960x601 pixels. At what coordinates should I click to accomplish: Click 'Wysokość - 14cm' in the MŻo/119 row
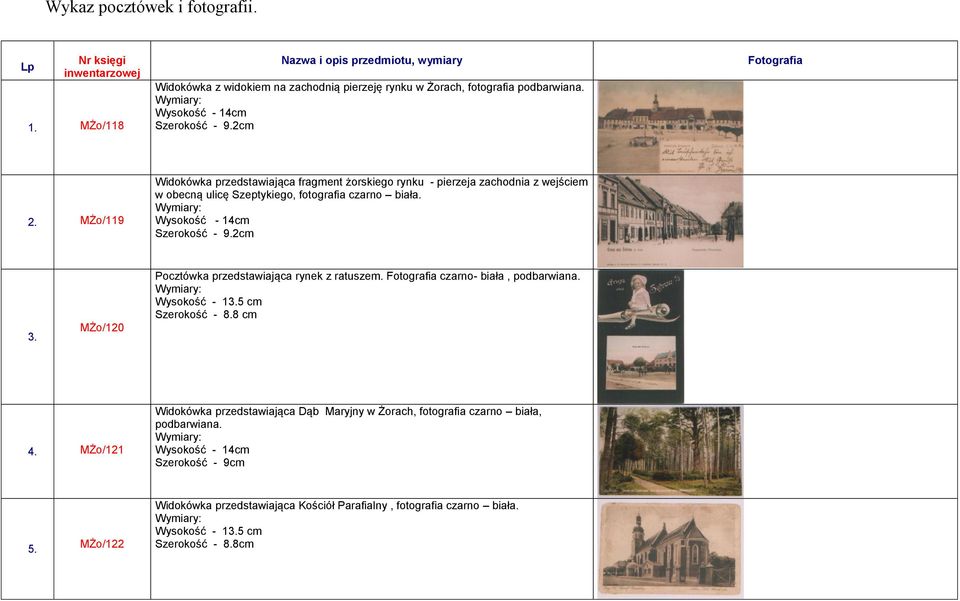[x=202, y=221]
